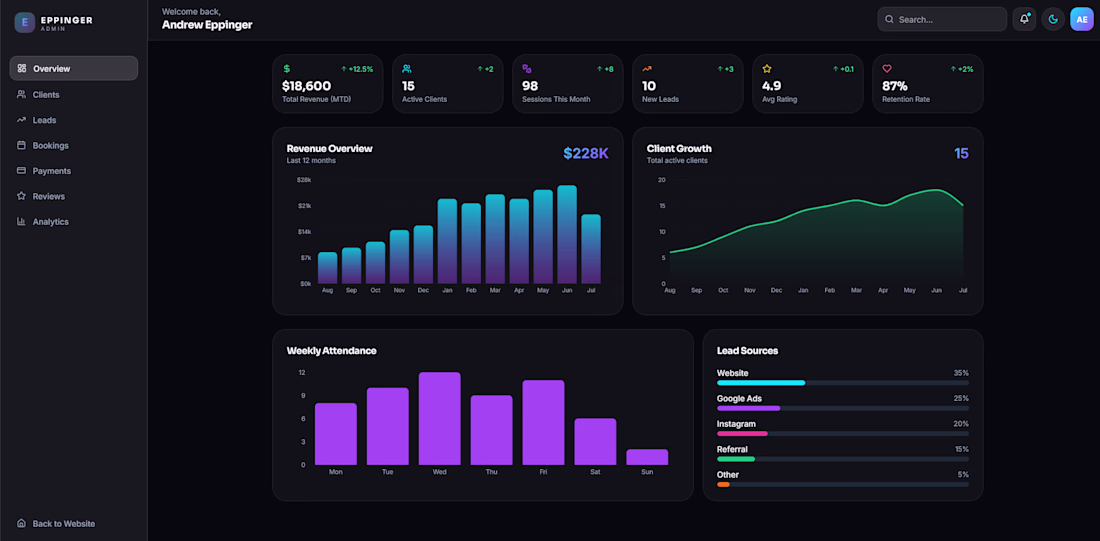Click the trend icon on New Leads card

pos(647,69)
